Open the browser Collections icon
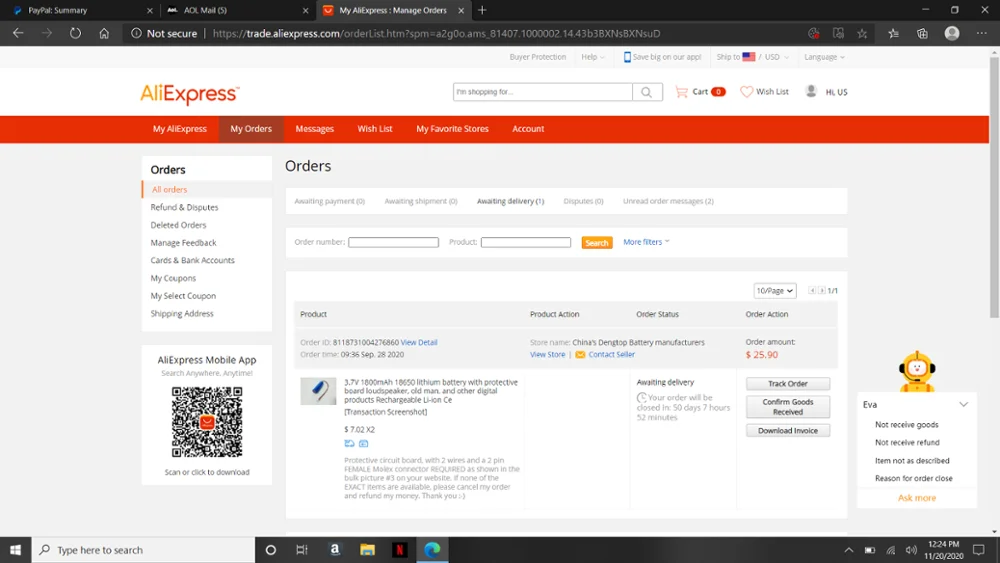Viewport: 1000px width, 563px height. [922, 33]
